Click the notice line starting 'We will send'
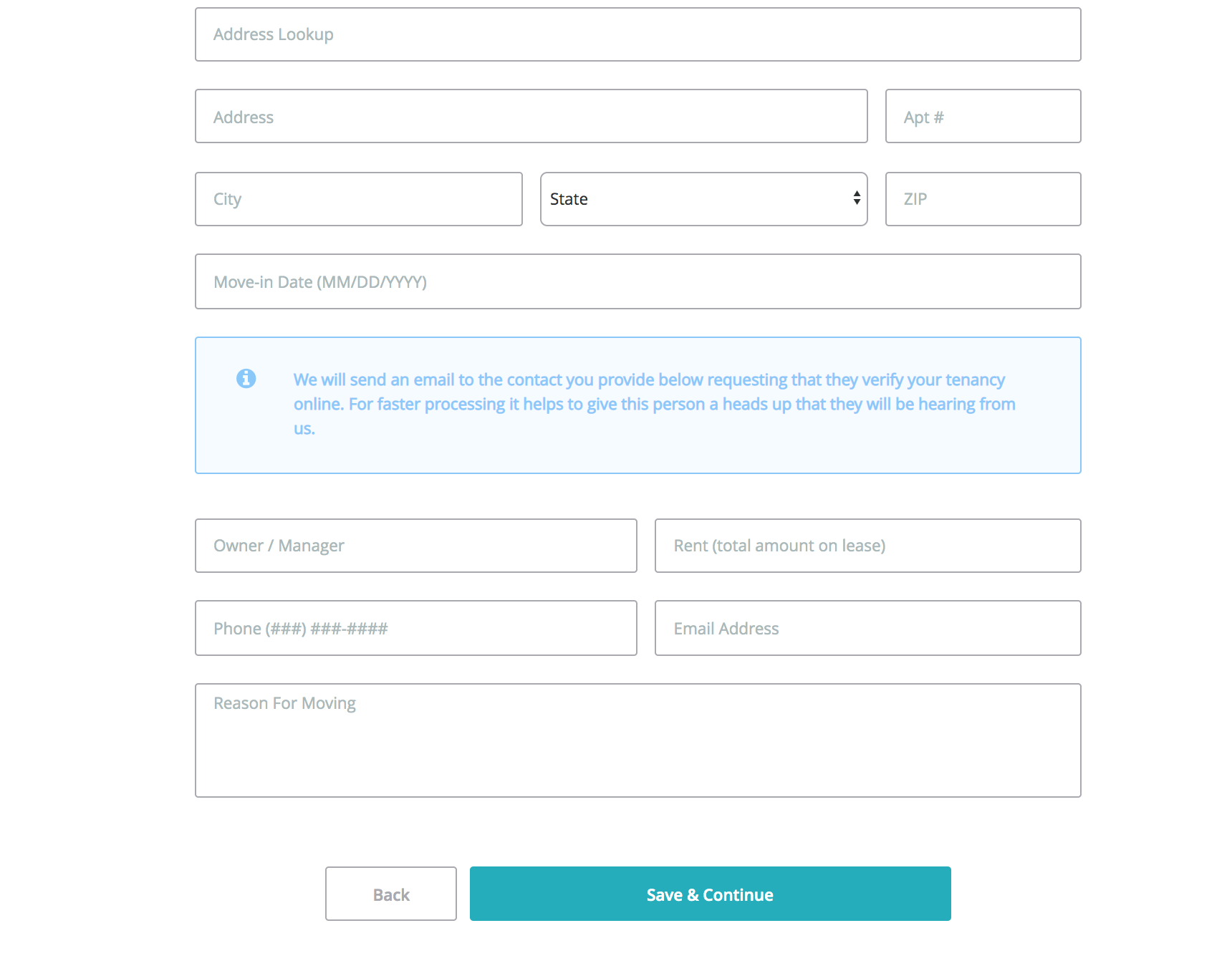Viewport: 1232px width, 971px height. tap(649, 380)
